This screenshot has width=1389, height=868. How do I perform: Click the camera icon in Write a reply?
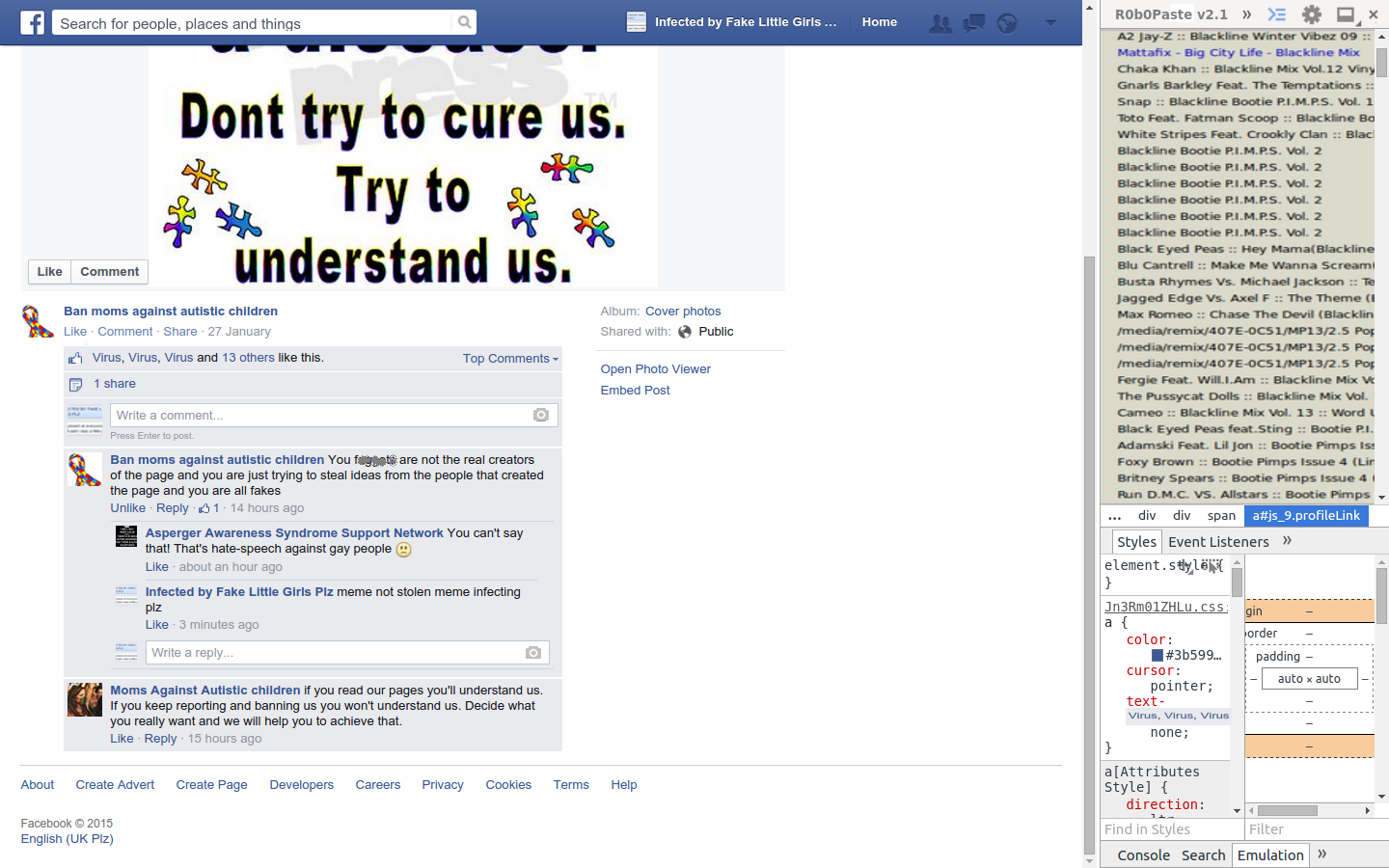tap(533, 653)
